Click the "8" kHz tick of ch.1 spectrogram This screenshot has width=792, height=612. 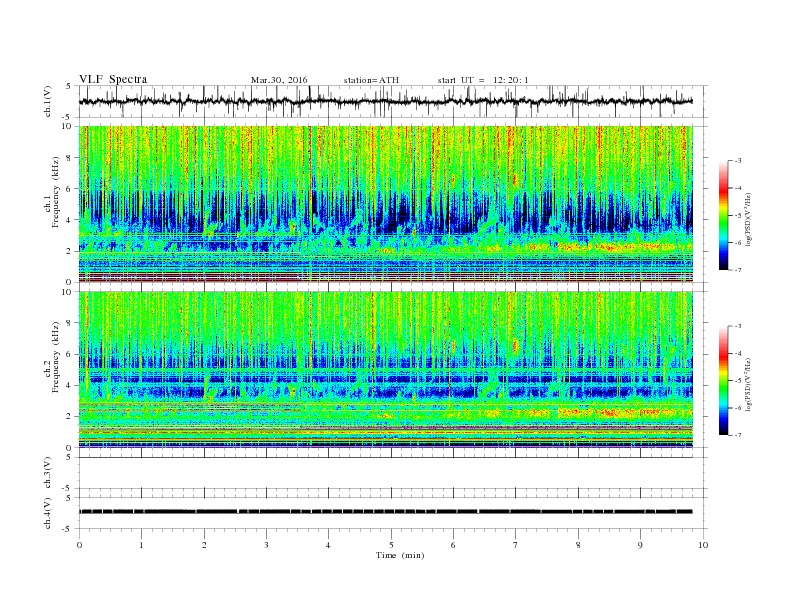[70, 158]
